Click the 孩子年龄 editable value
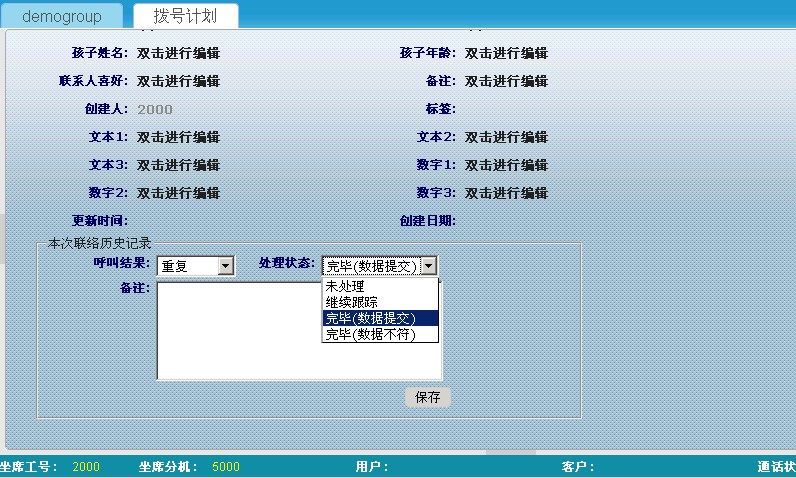This screenshot has height=478, width=796. tap(506, 53)
